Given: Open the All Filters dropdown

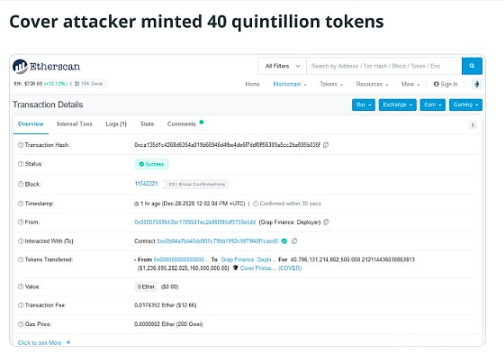Looking at the screenshot, I should tap(282, 66).
